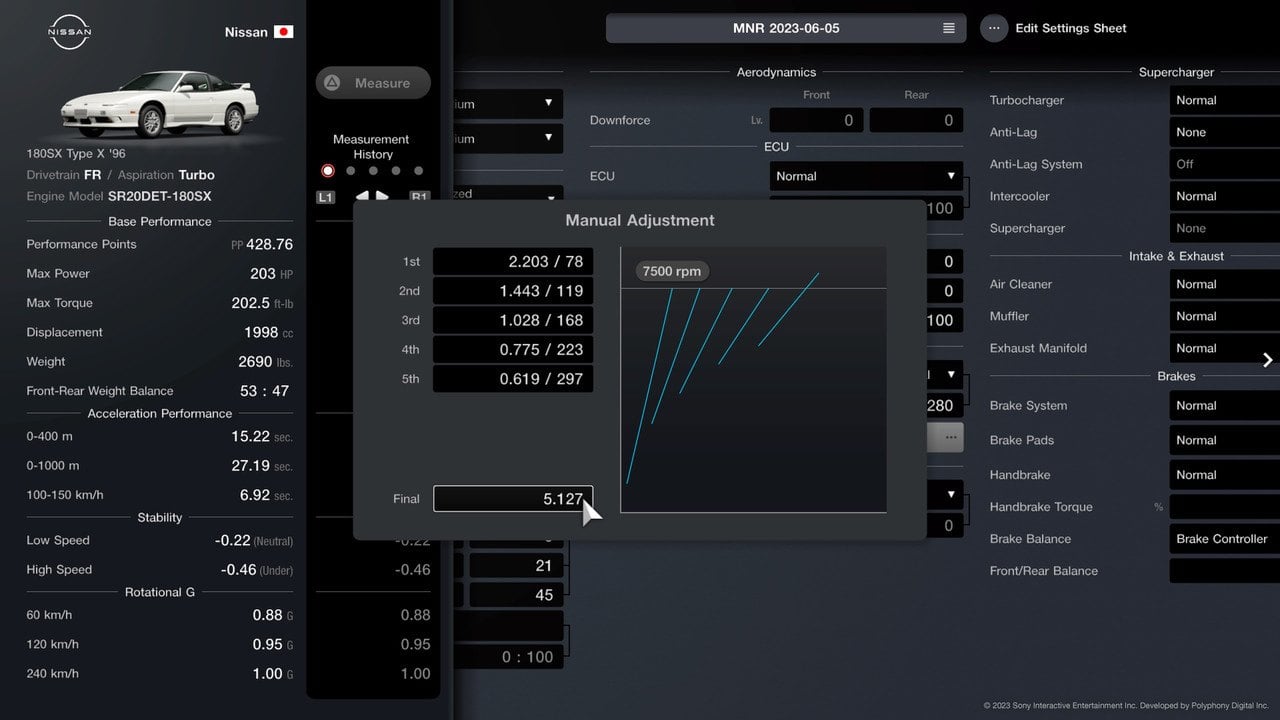Edit the 5th gear ratio field
The height and width of the screenshot is (720, 1280).
point(513,379)
